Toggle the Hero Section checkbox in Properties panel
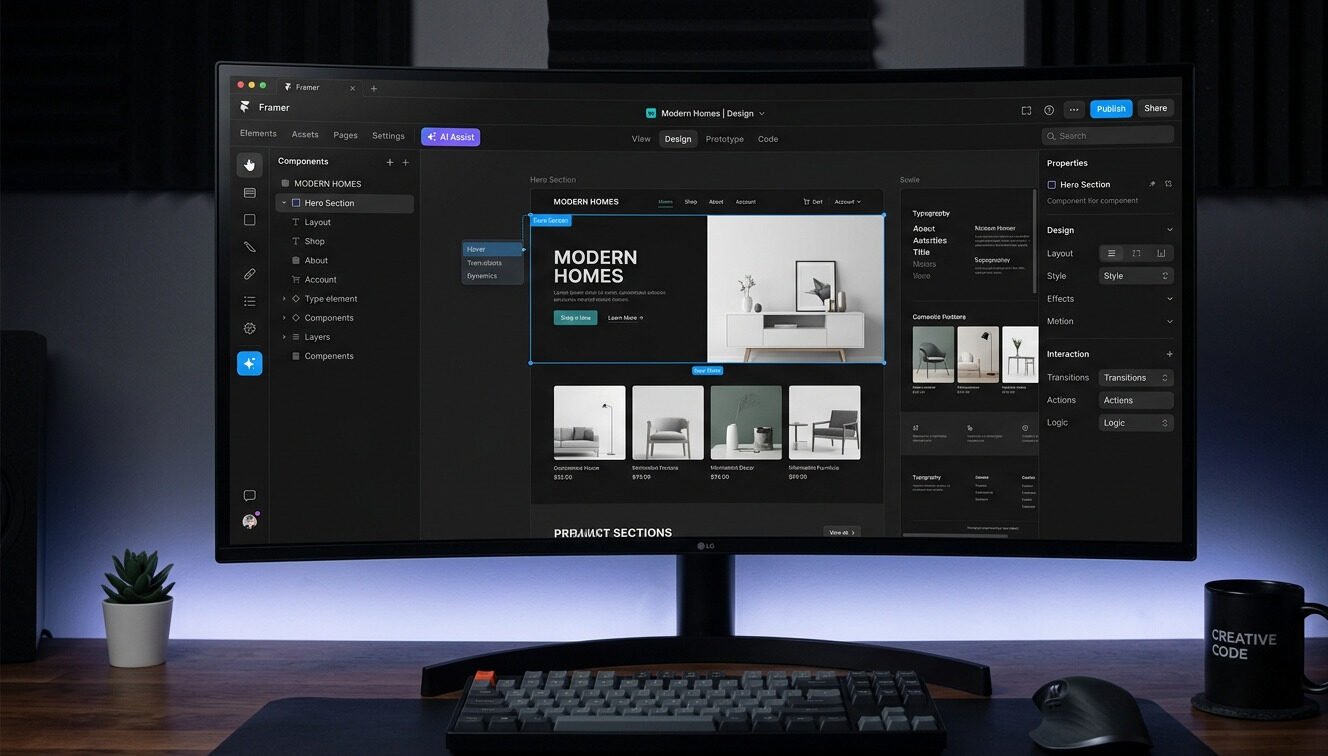The height and width of the screenshot is (756, 1328). pos(1051,185)
